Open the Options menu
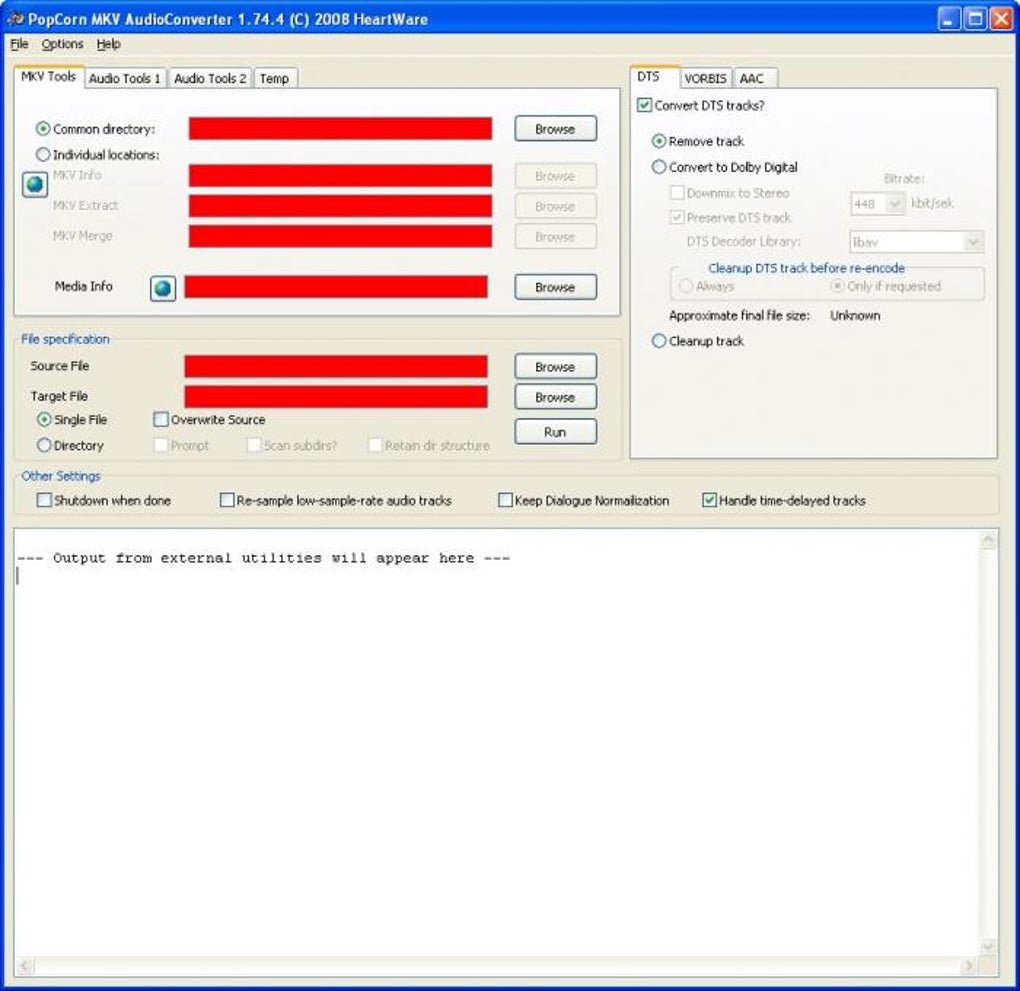Image resolution: width=1020 pixels, height=991 pixels. (x=62, y=44)
